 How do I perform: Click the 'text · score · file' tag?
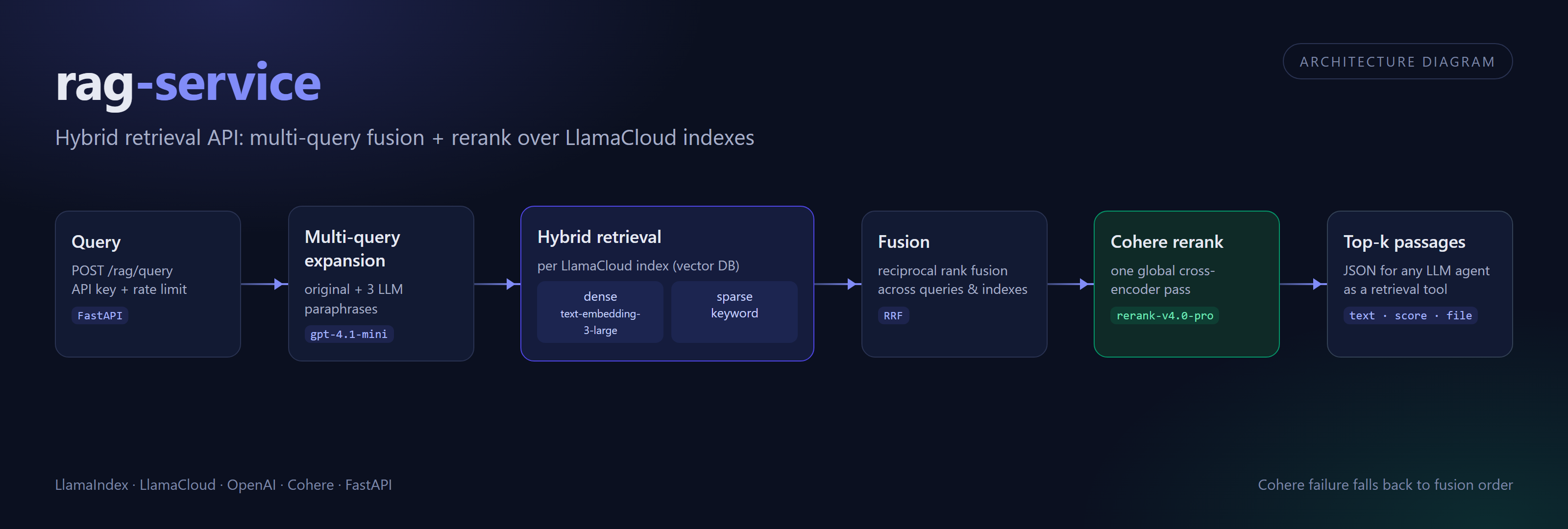(x=1410, y=315)
